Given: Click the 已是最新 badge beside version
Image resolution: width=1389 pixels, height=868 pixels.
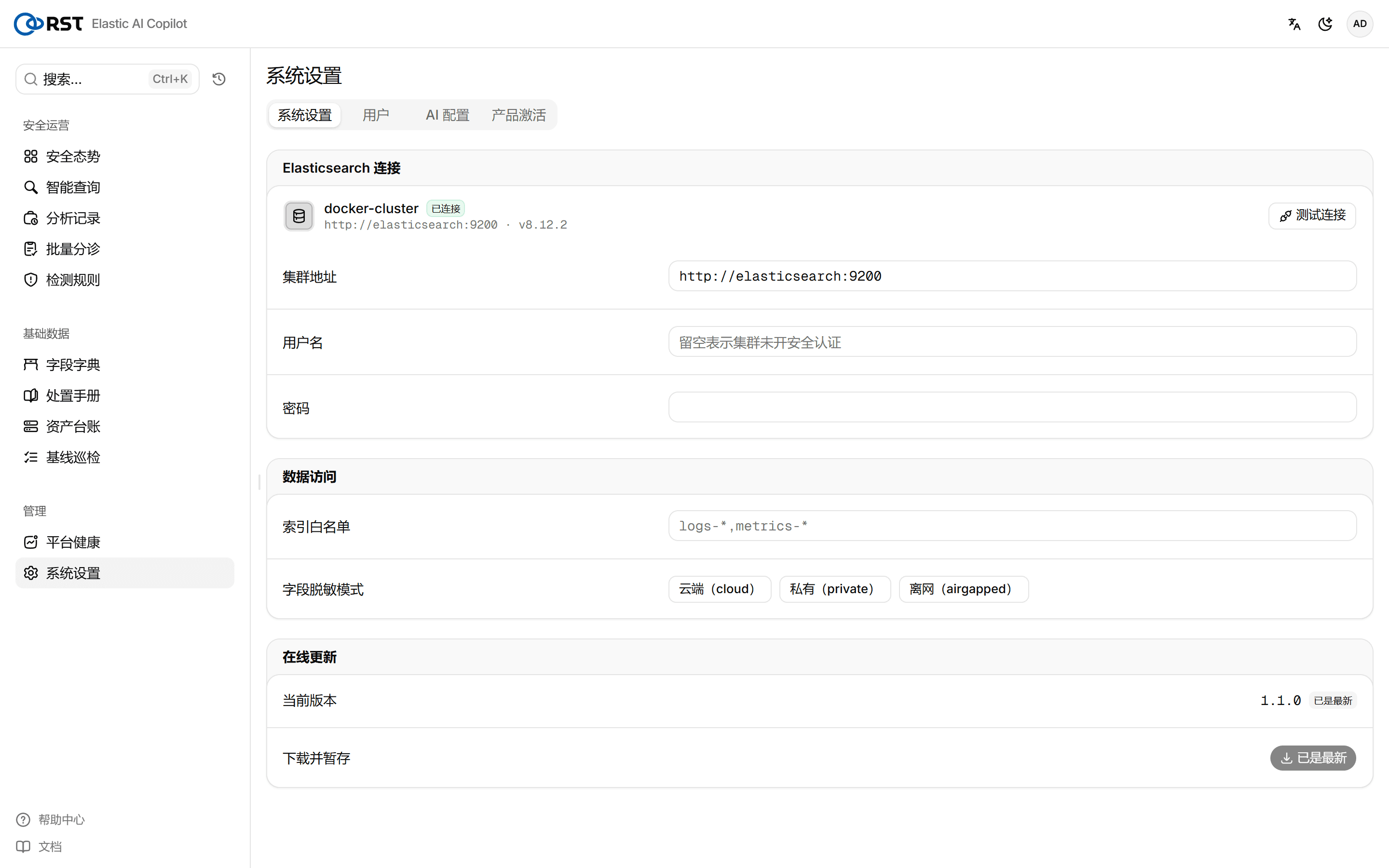Looking at the screenshot, I should click(x=1333, y=700).
